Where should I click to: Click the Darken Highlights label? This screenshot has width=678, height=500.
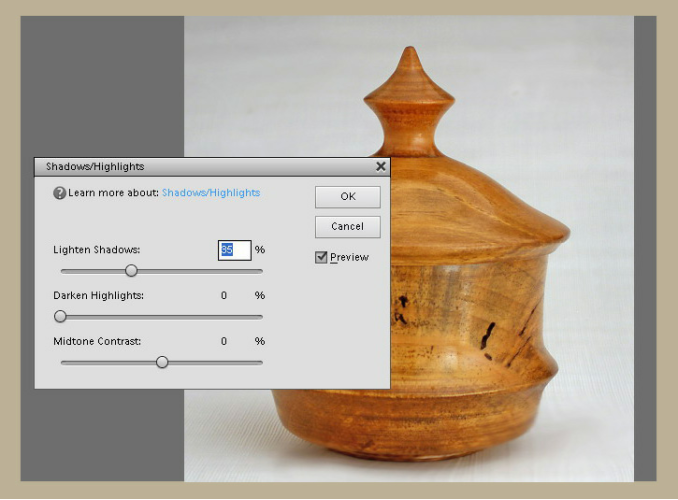click(99, 296)
